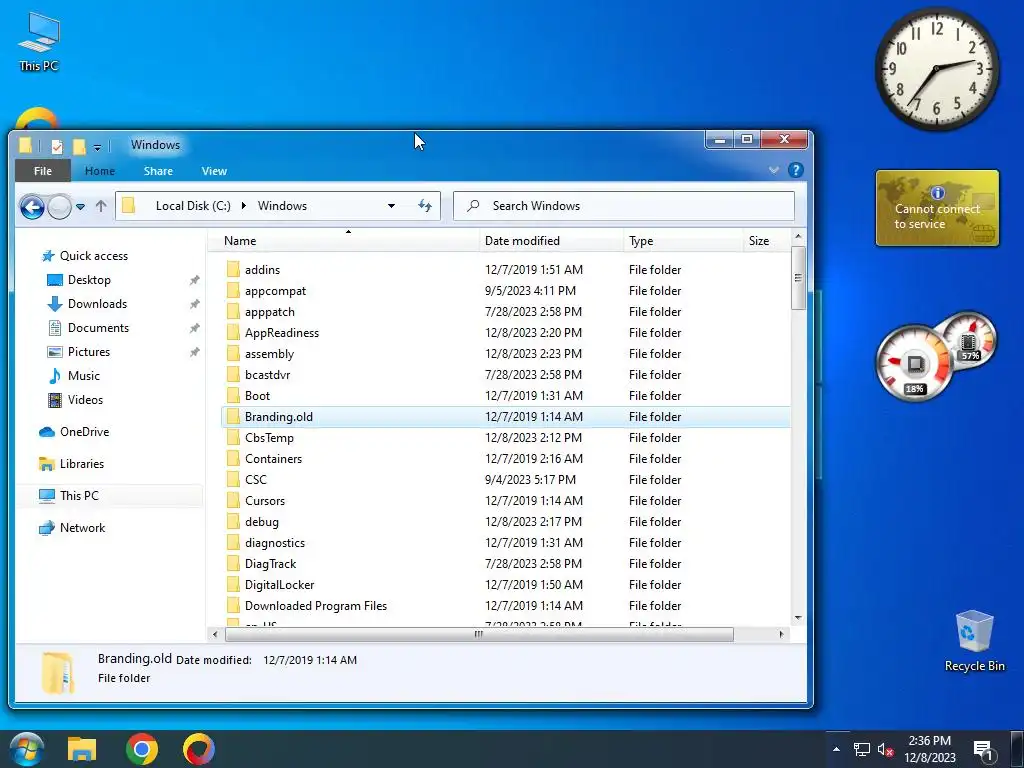The width and height of the screenshot is (1024, 768).
Task: Open the This PC desktop icon
Action: [x=39, y=42]
